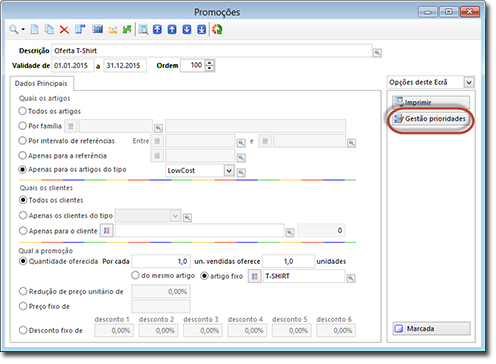Click the Marcada button

click(431, 329)
